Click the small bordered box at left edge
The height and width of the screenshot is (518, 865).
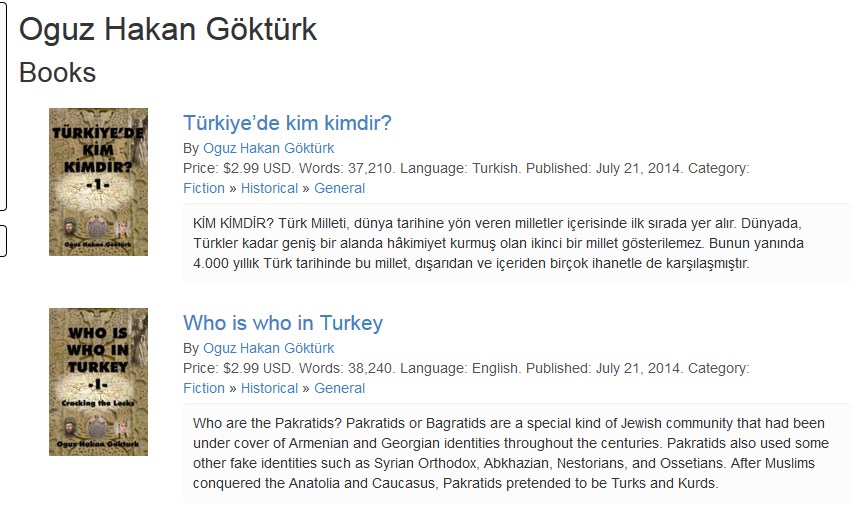(3, 240)
